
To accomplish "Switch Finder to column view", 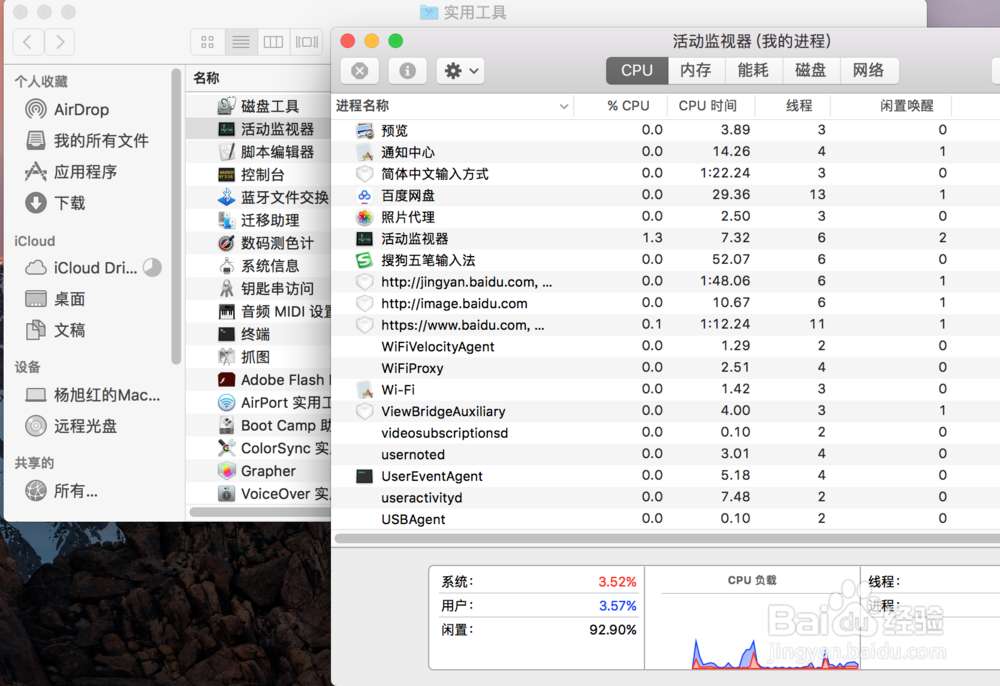I will (274, 42).
